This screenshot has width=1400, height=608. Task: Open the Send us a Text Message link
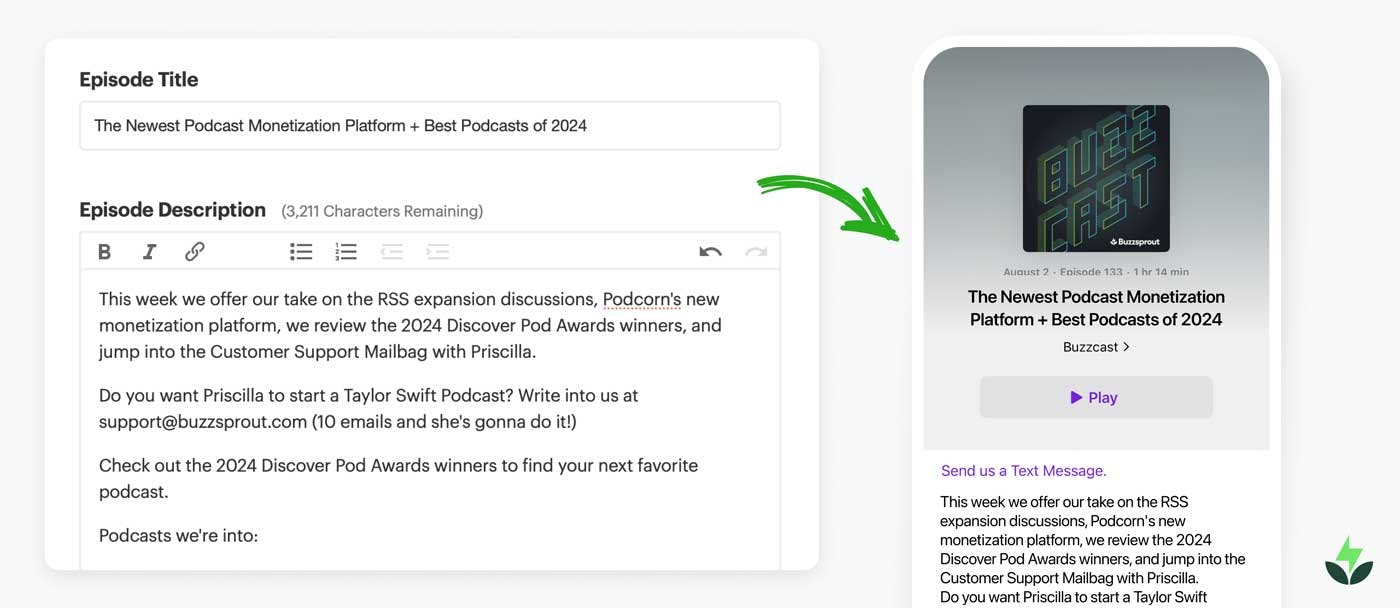1023,470
